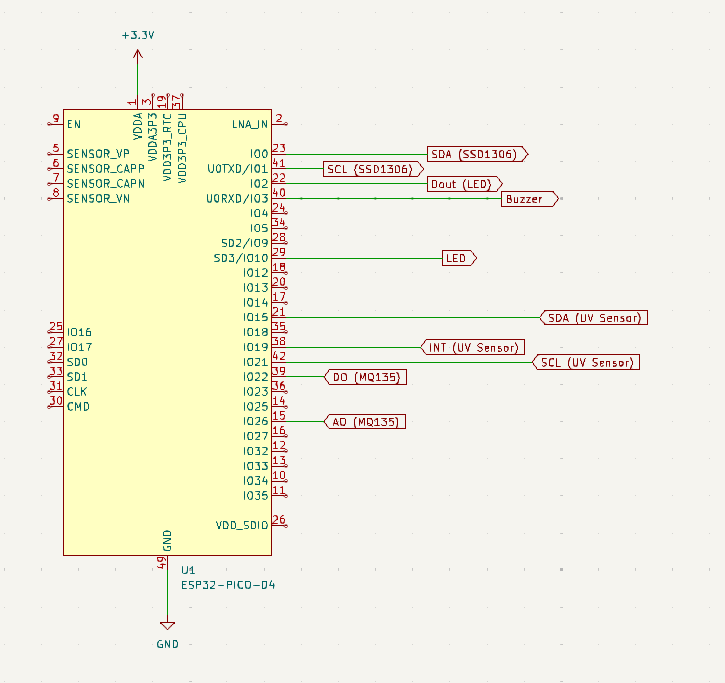This screenshot has width=725, height=683.
Task: Click the IO32 pin name
Action: click(256, 451)
